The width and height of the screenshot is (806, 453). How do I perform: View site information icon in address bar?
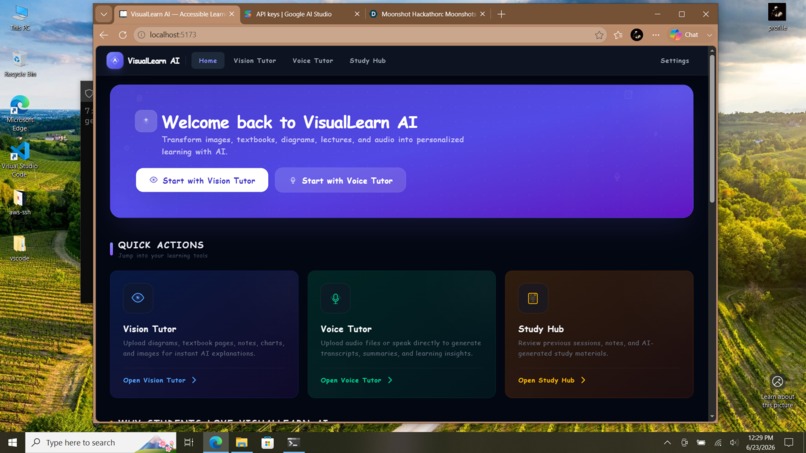tap(141, 35)
